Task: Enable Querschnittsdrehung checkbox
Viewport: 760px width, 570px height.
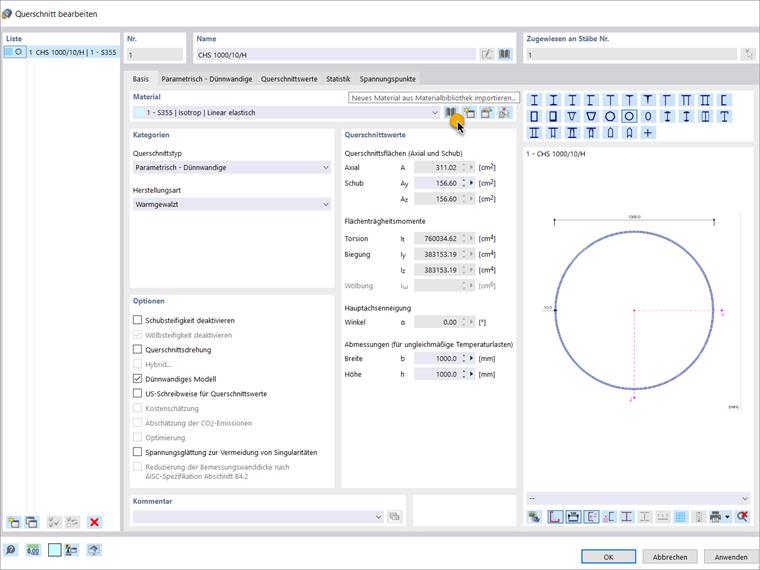Action: [138, 349]
